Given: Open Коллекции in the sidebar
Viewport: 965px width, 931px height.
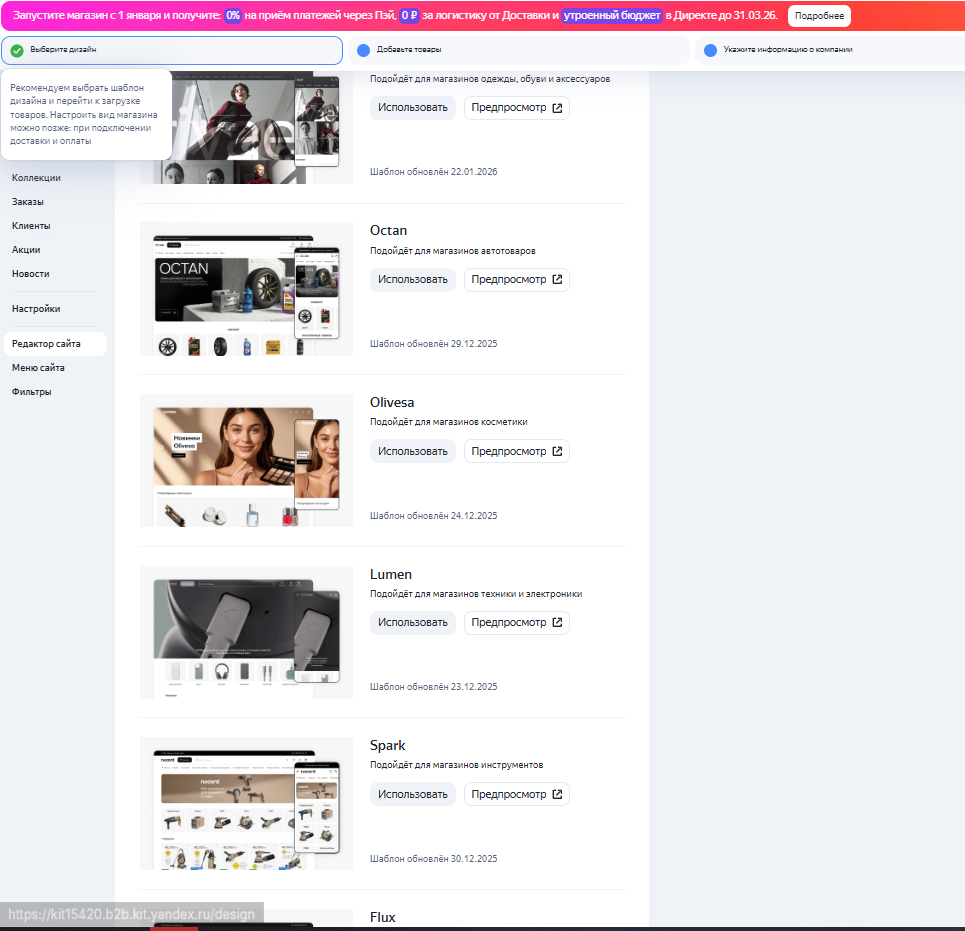Looking at the screenshot, I should pyautogui.click(x=36, y=178).
